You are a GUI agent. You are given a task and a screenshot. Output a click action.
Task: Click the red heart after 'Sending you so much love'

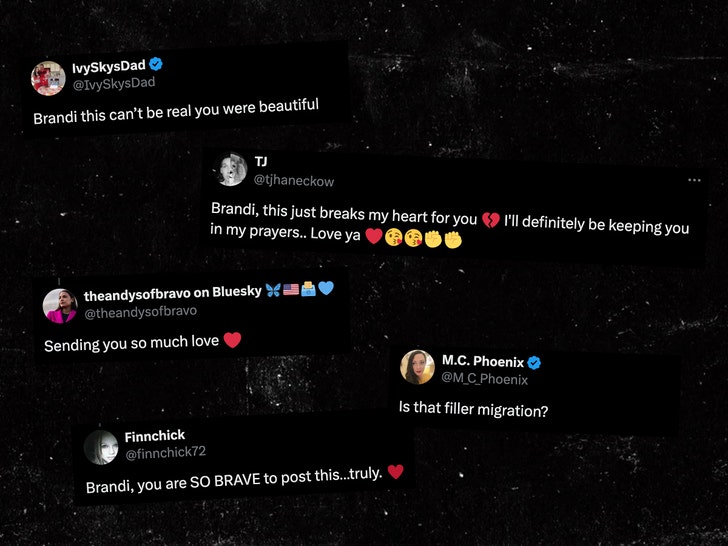232,340
